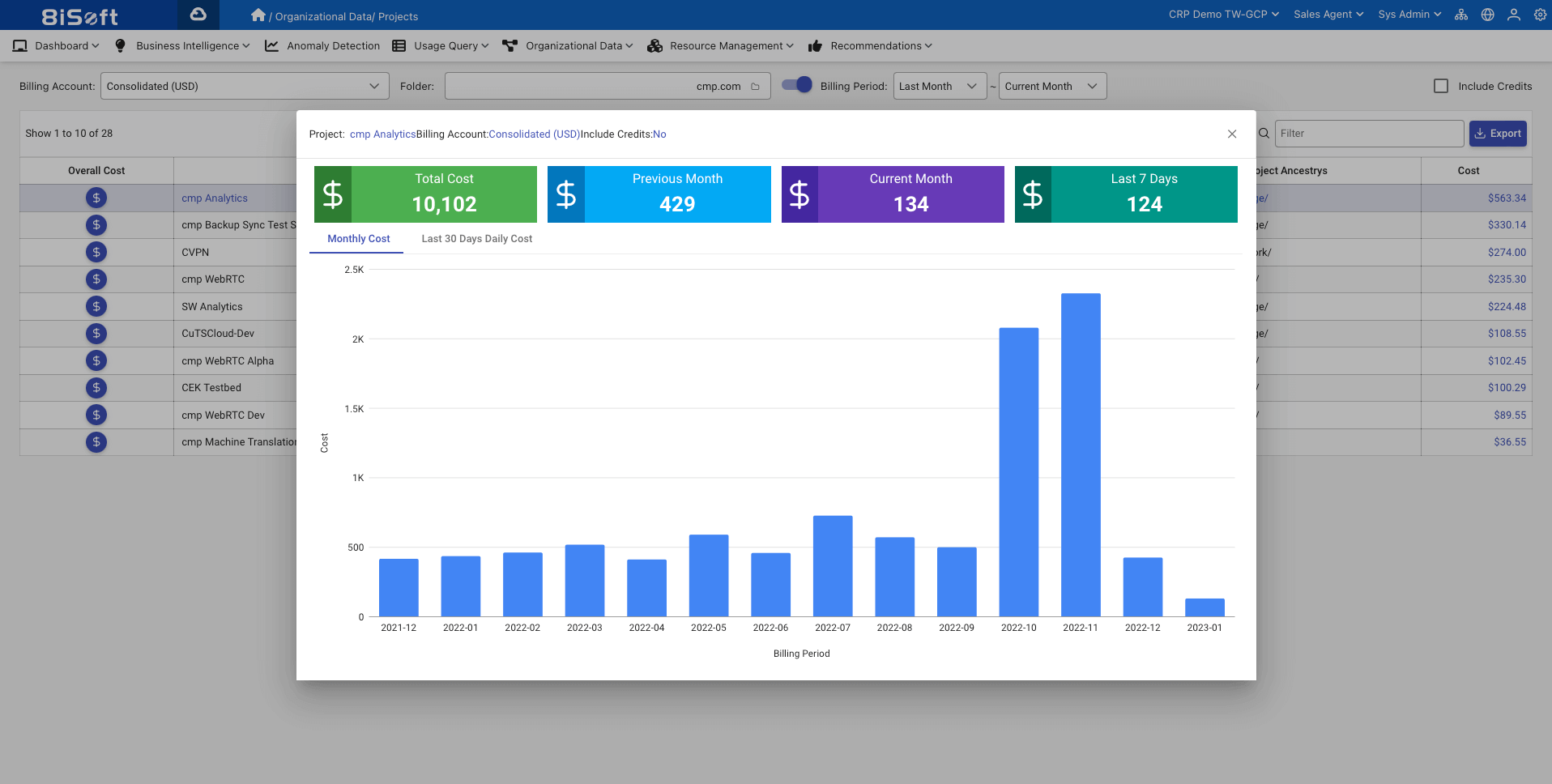Open Anomaly Detection
The image size is (1552, 784).
click(x=322, y=46)
